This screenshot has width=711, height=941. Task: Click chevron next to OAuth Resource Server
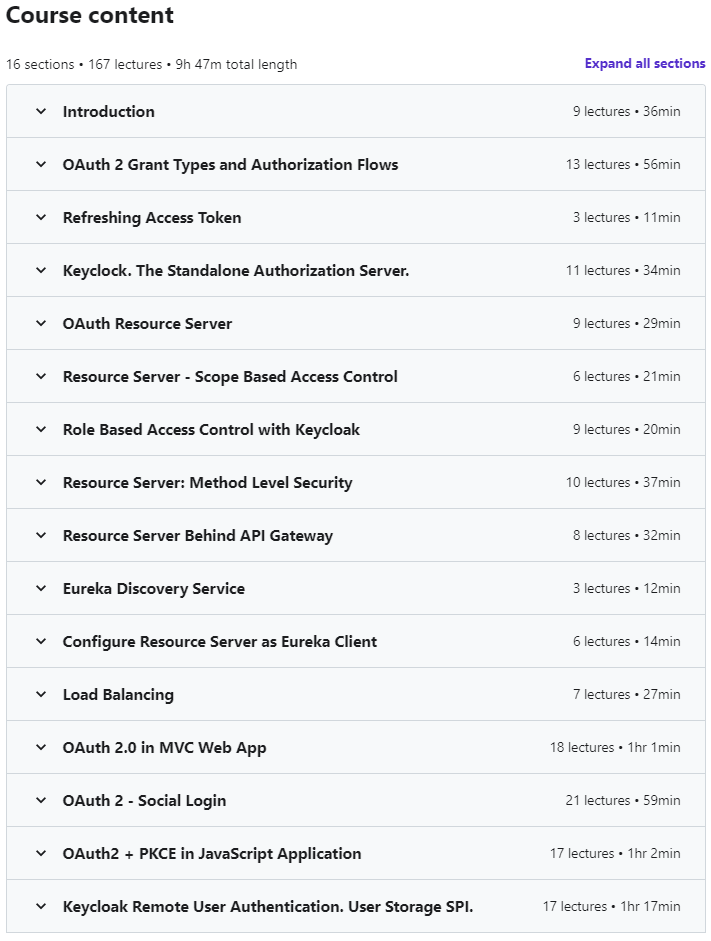coord(41,323)
